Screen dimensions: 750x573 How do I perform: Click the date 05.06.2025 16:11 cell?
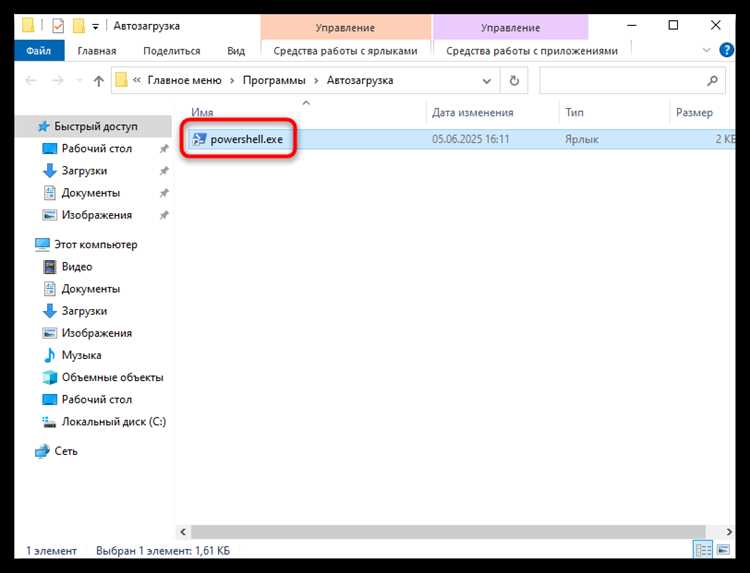(x=471, y=139)
